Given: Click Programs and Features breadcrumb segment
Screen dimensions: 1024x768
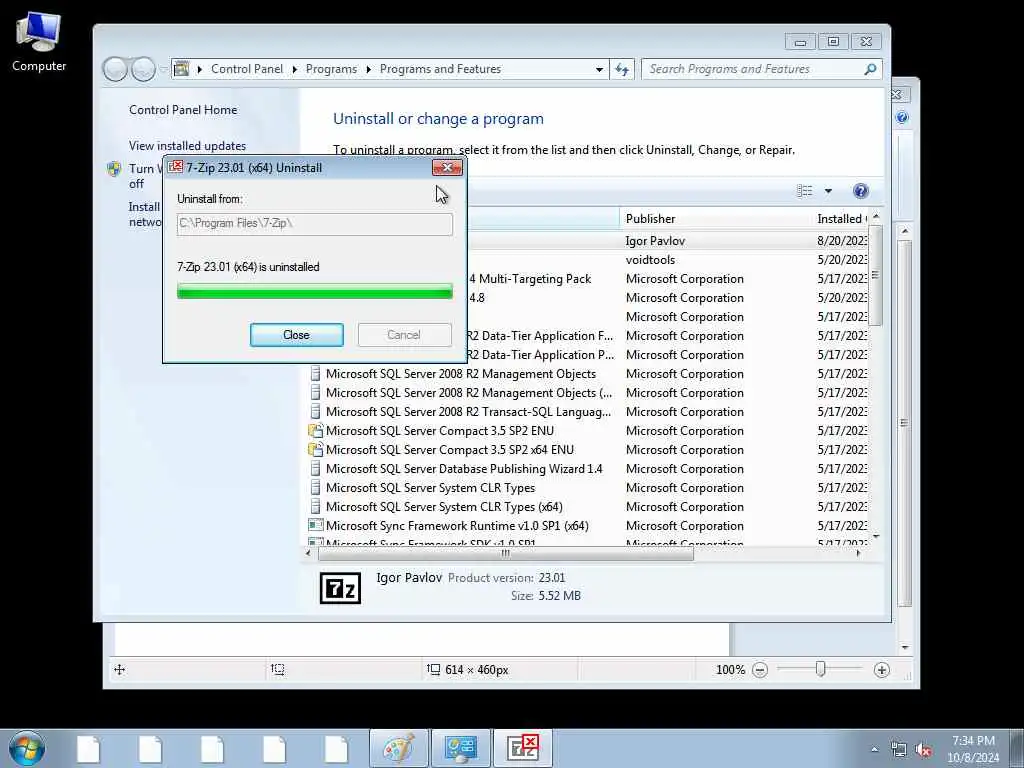Looking at the screenshot, I should pos(440,69).
